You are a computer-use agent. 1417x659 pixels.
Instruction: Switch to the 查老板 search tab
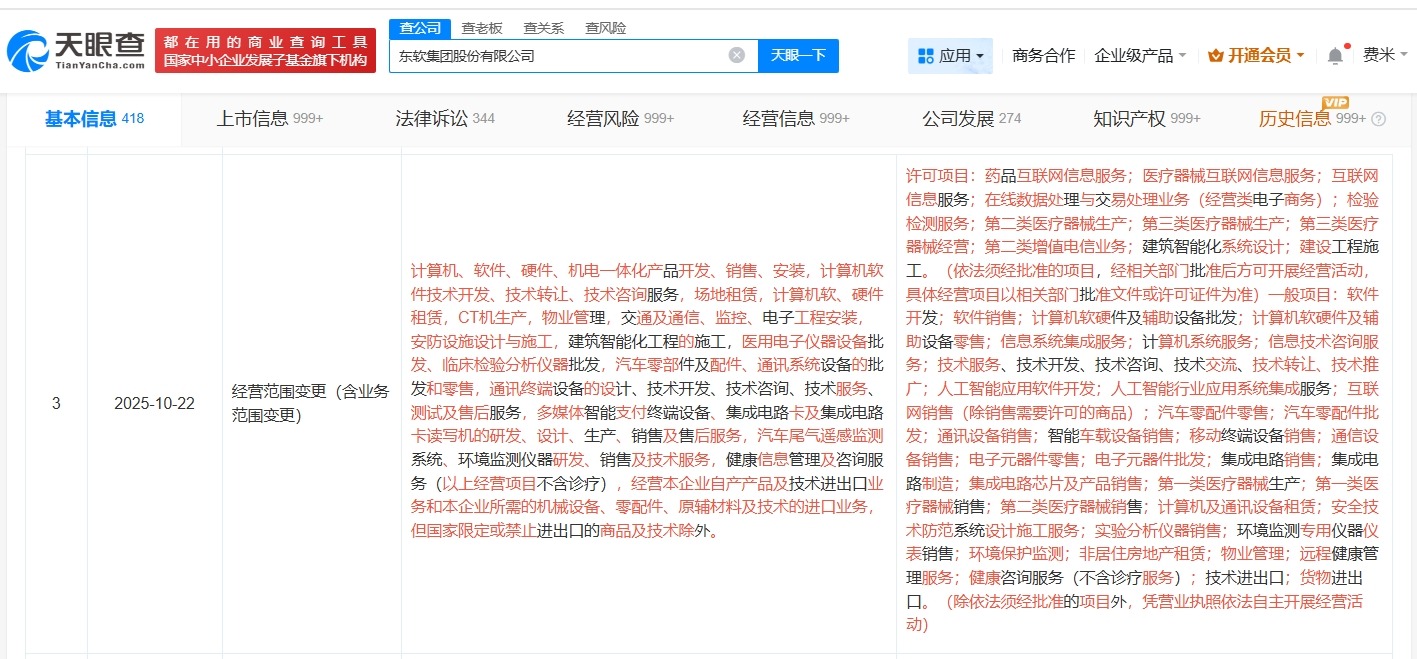(x=482, y=27)
